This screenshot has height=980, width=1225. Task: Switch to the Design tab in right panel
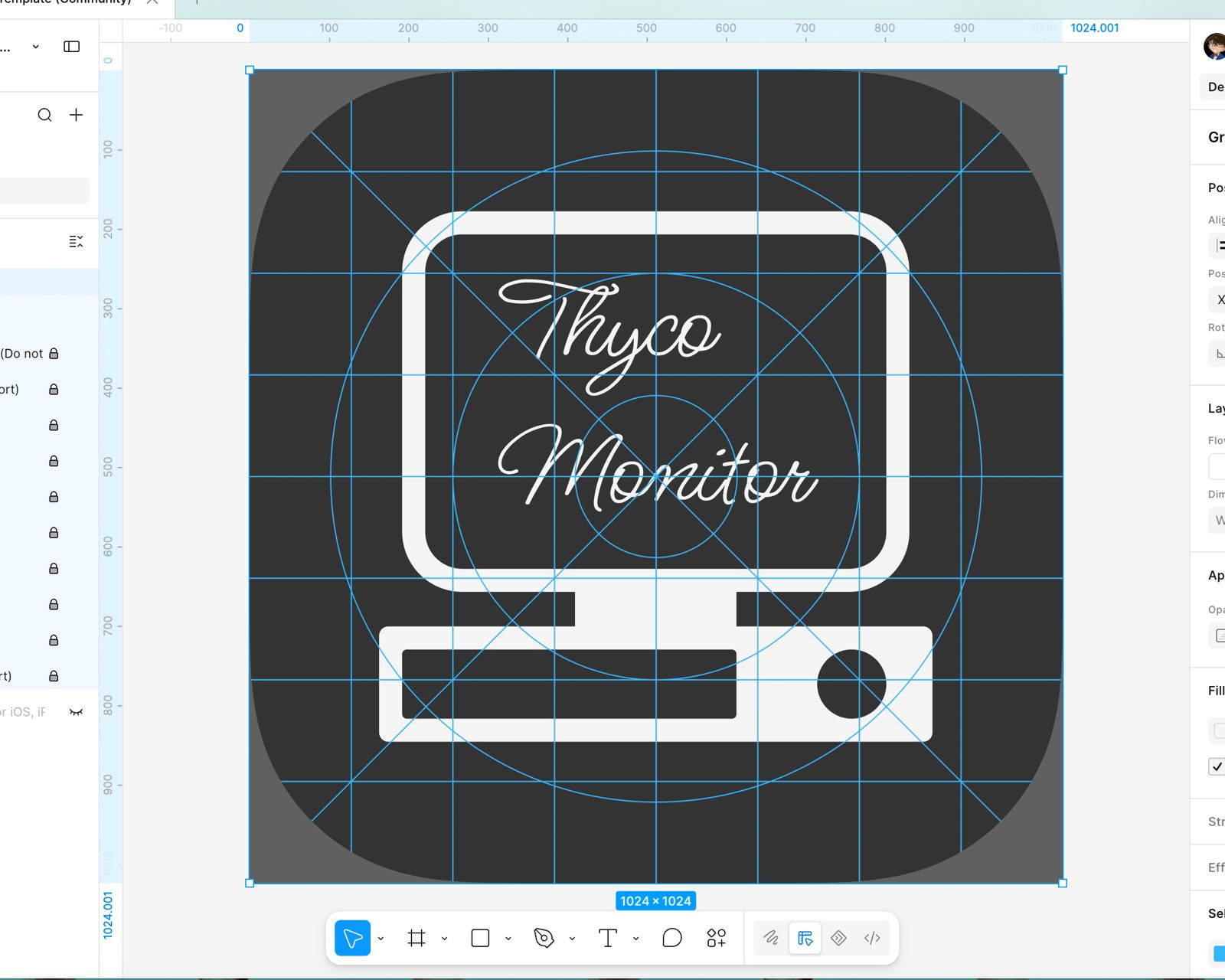coord(1213,87)
